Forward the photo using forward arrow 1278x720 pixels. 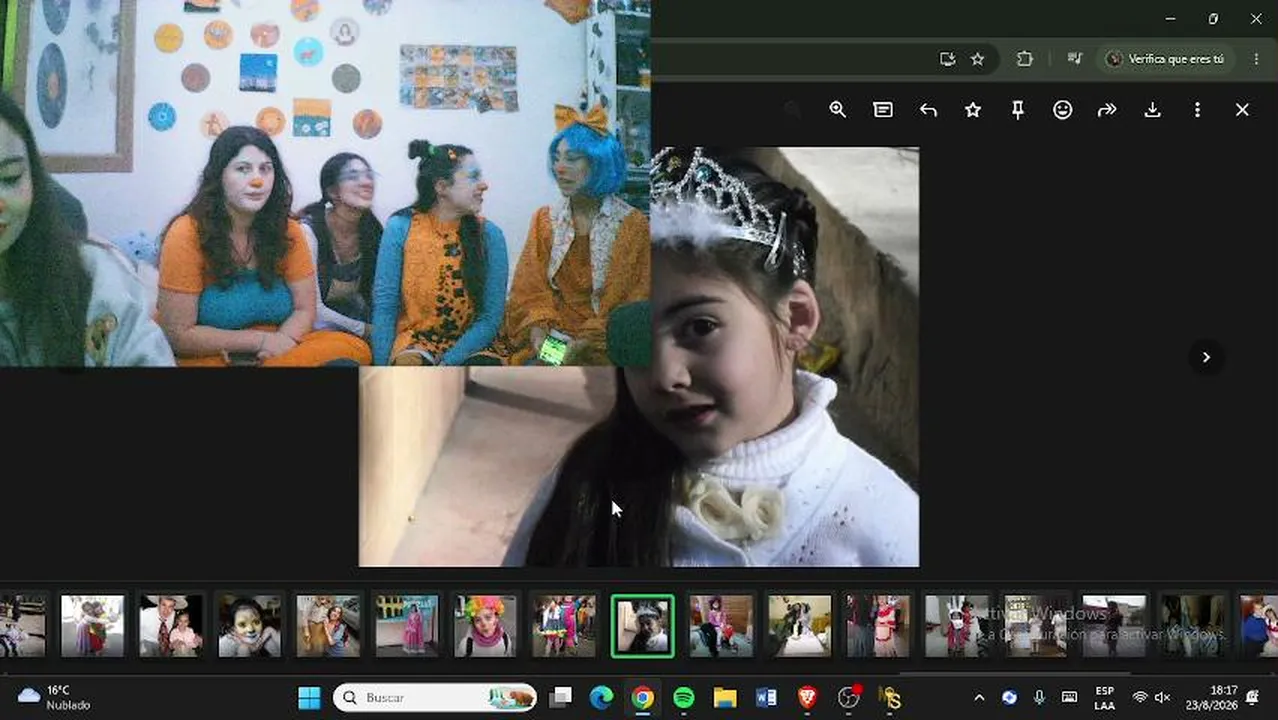pyautogui.click(x=1107, y=110)
